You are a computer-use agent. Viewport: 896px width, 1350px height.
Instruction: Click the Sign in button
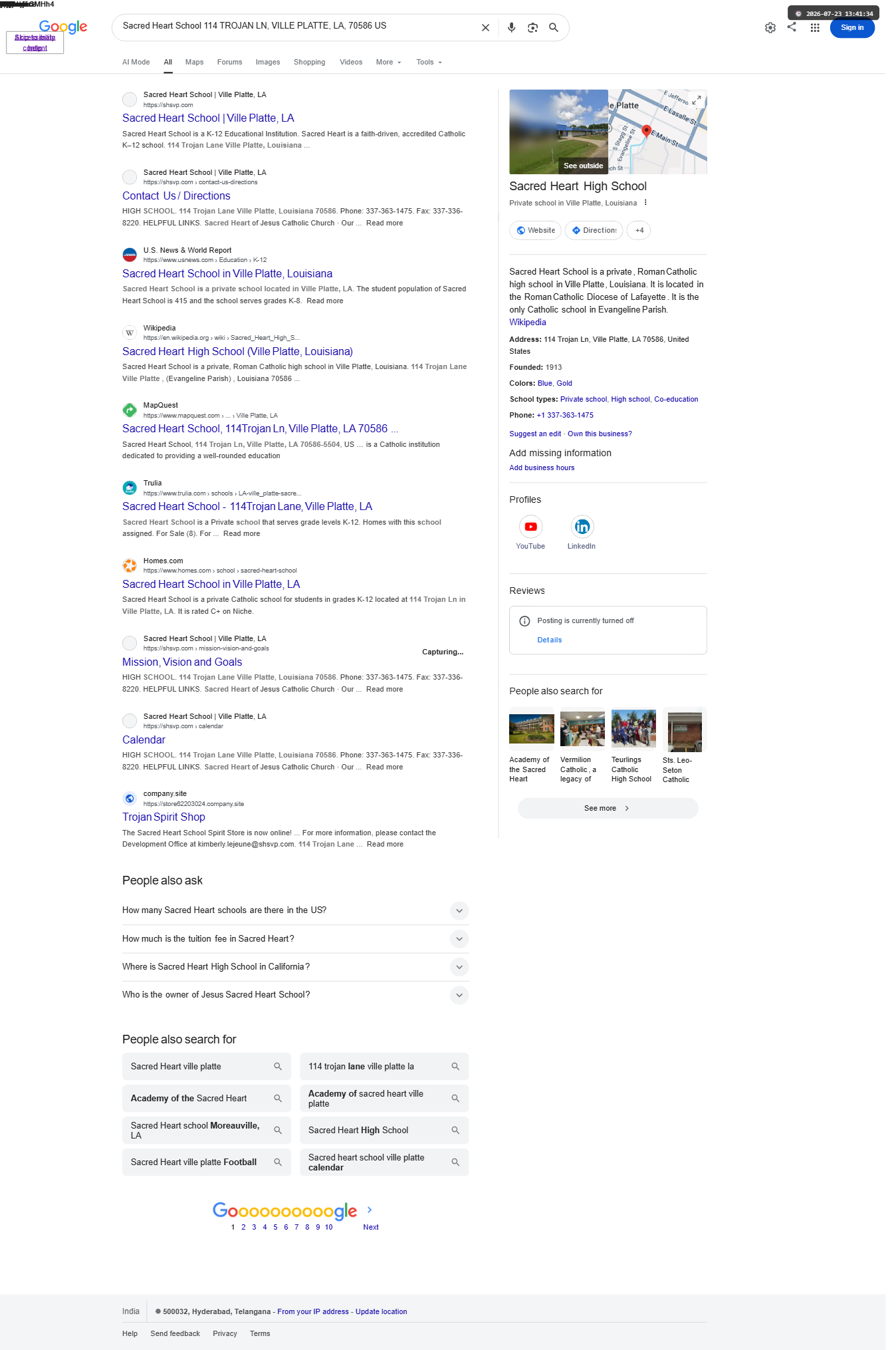[852, 28]
